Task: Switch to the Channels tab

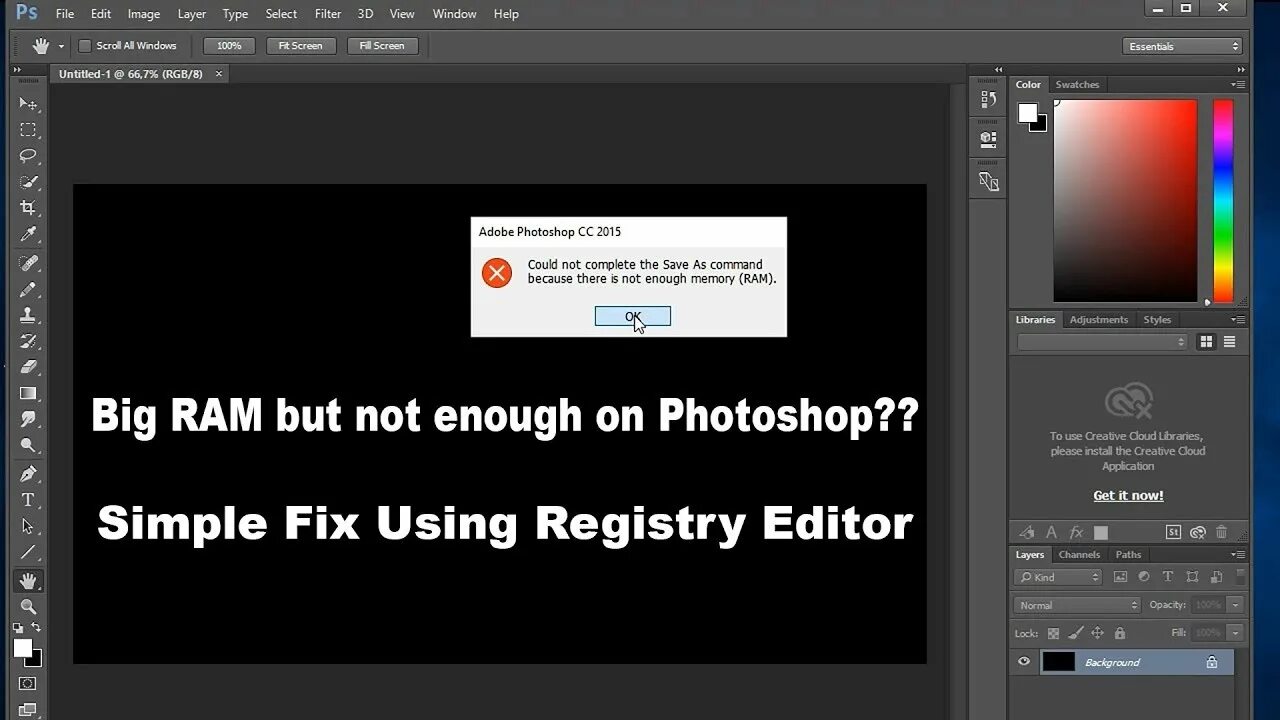Action: 1079,555
